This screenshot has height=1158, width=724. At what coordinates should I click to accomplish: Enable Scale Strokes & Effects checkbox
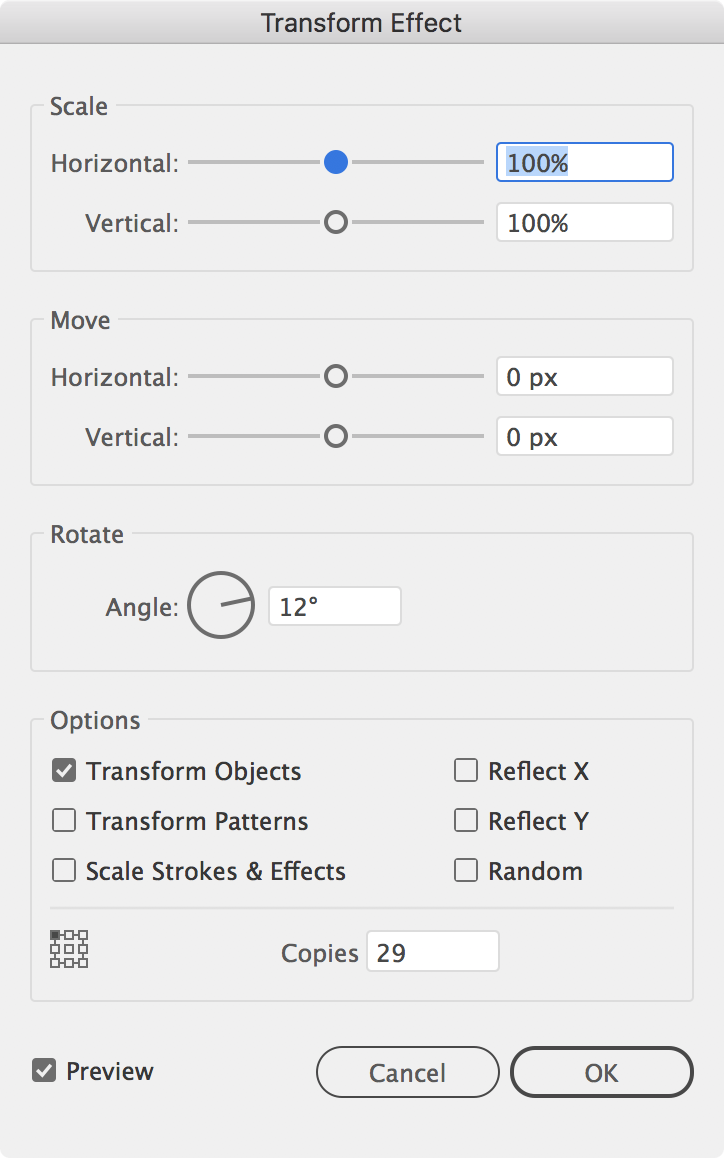point(64,870)
